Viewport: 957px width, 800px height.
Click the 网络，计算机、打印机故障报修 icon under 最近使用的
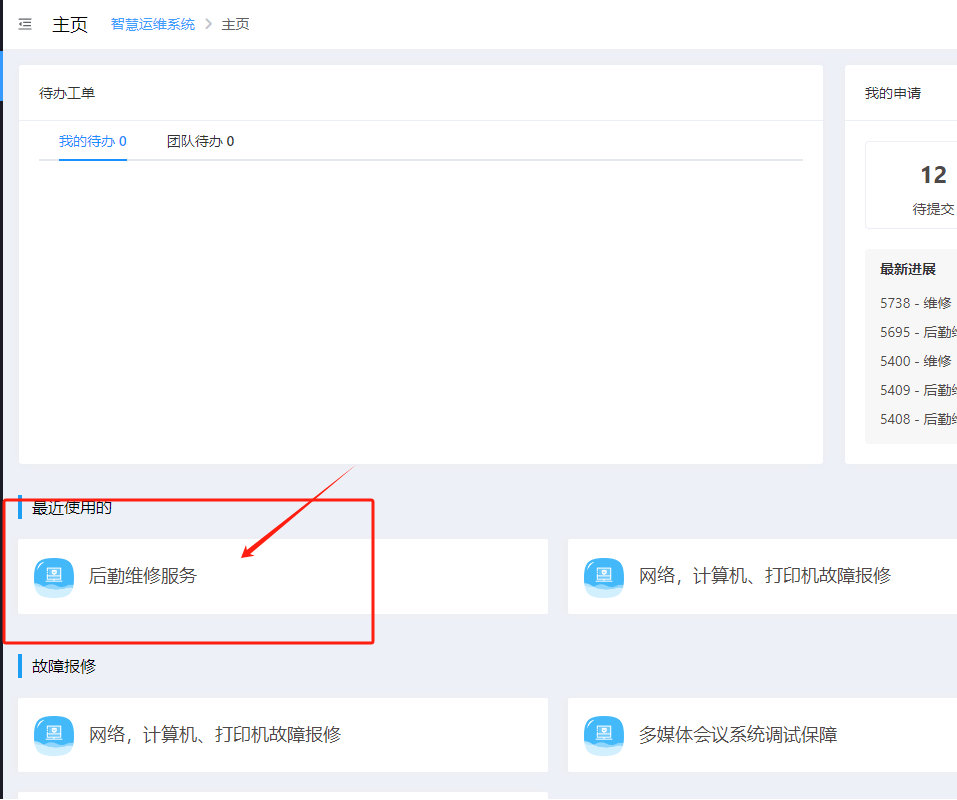(604, 576)
